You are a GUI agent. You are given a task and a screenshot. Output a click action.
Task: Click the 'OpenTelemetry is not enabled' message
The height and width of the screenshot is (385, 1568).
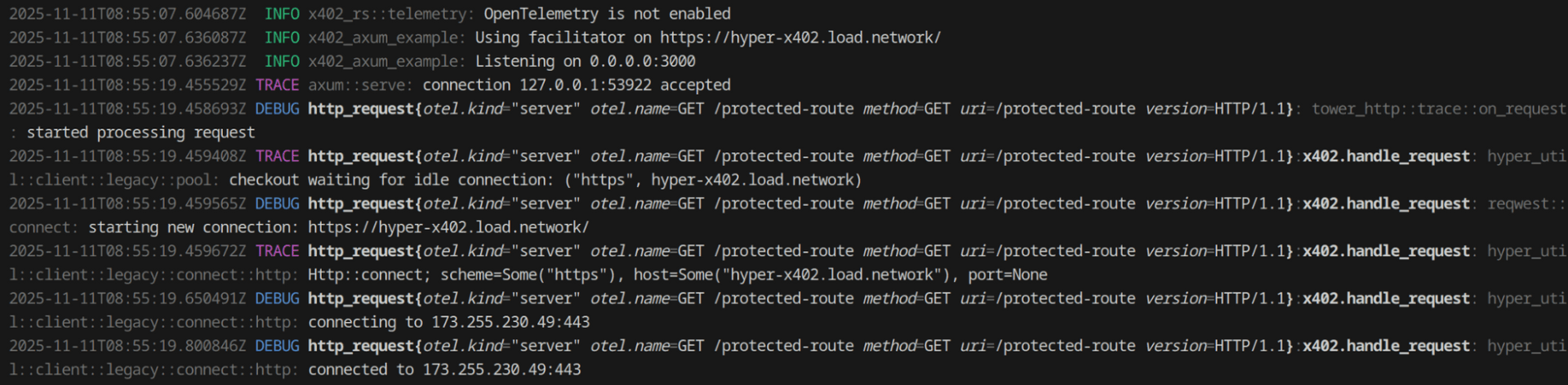607,14
